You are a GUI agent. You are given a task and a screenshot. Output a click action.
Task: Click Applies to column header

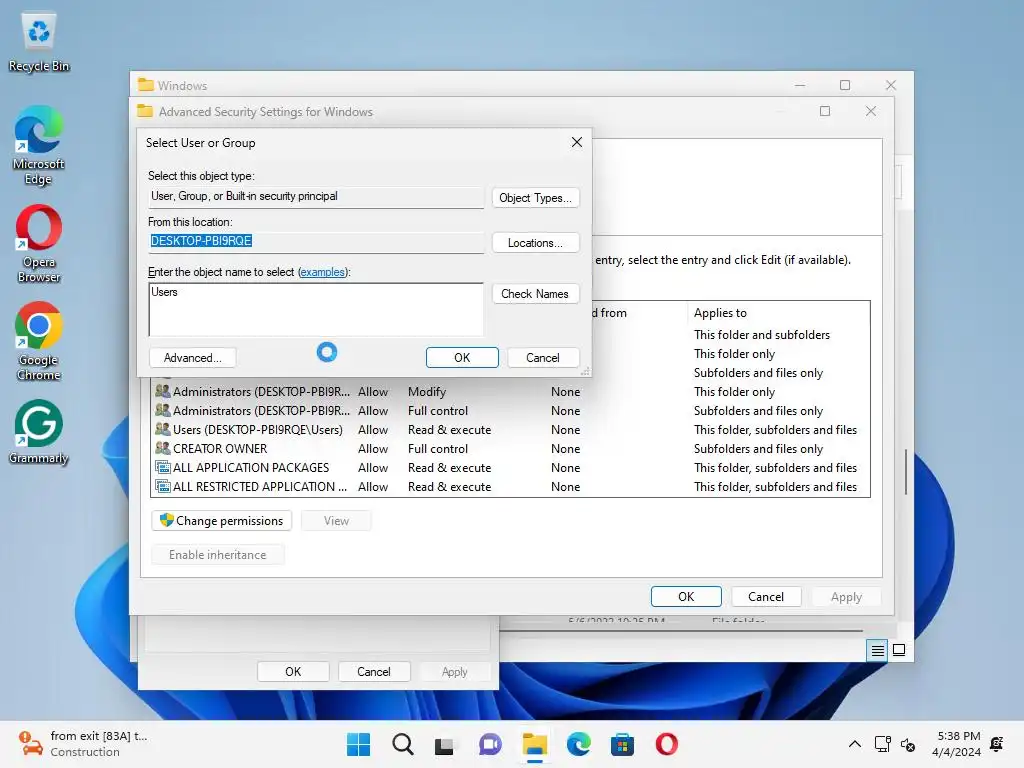(778, 313)
